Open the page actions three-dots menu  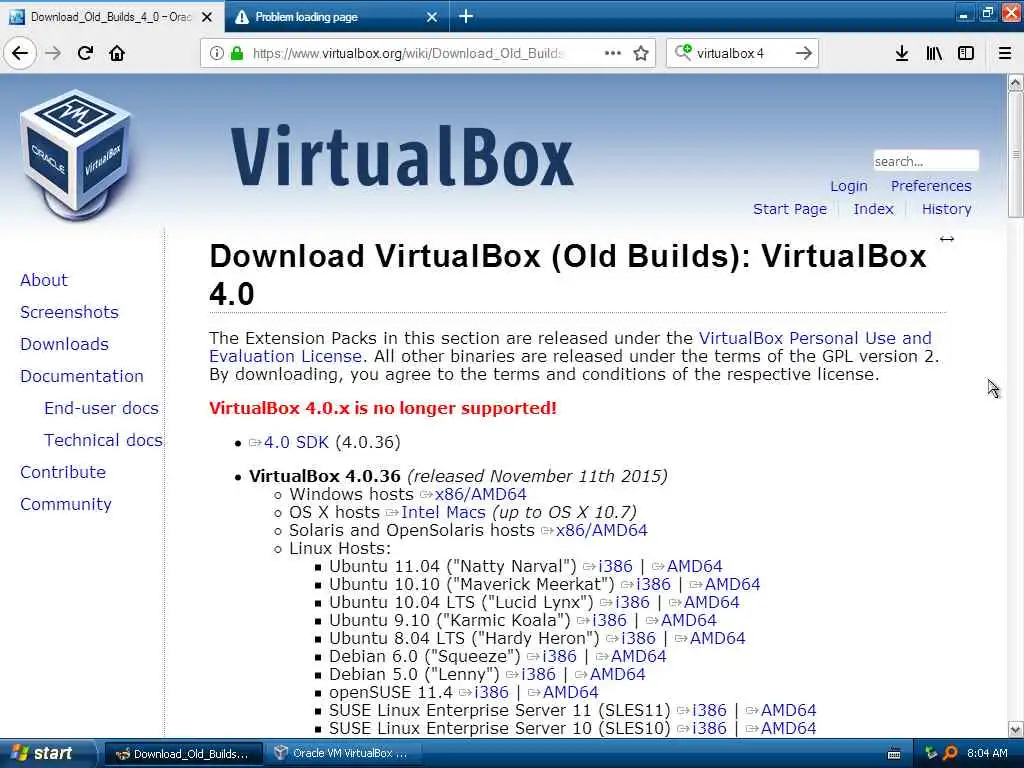613,53
